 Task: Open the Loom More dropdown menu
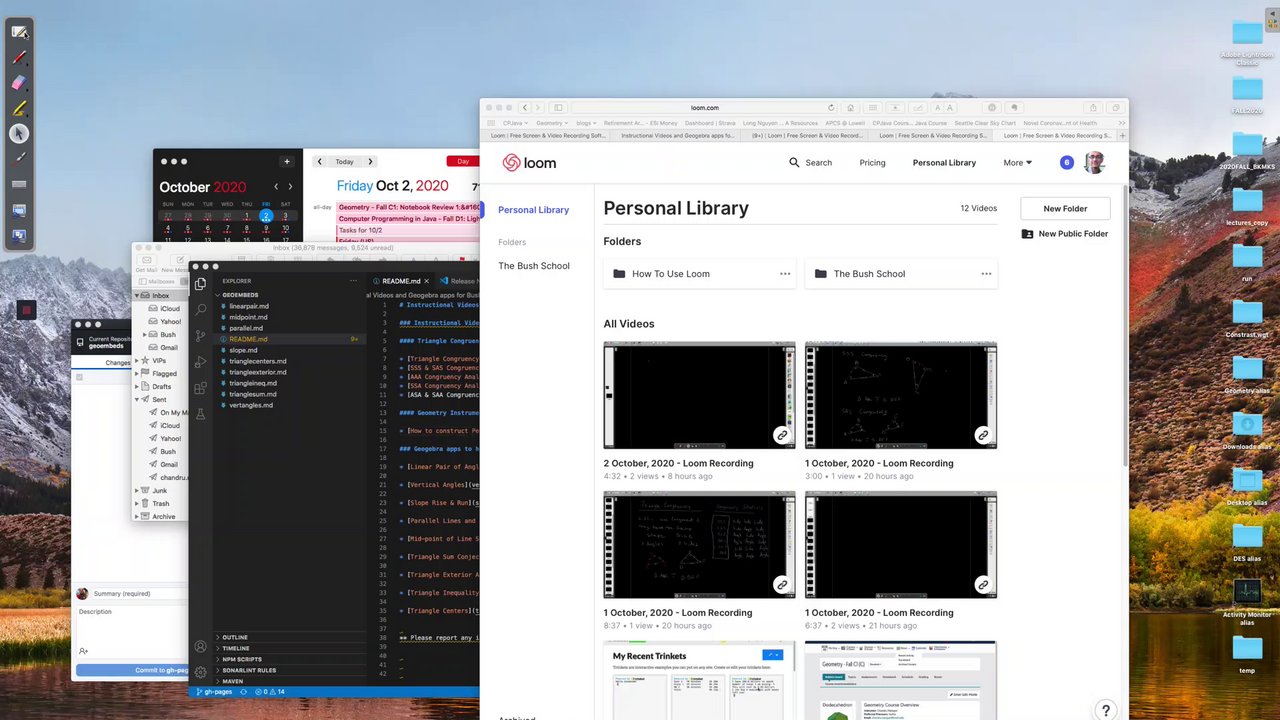tap(1017, 163)
